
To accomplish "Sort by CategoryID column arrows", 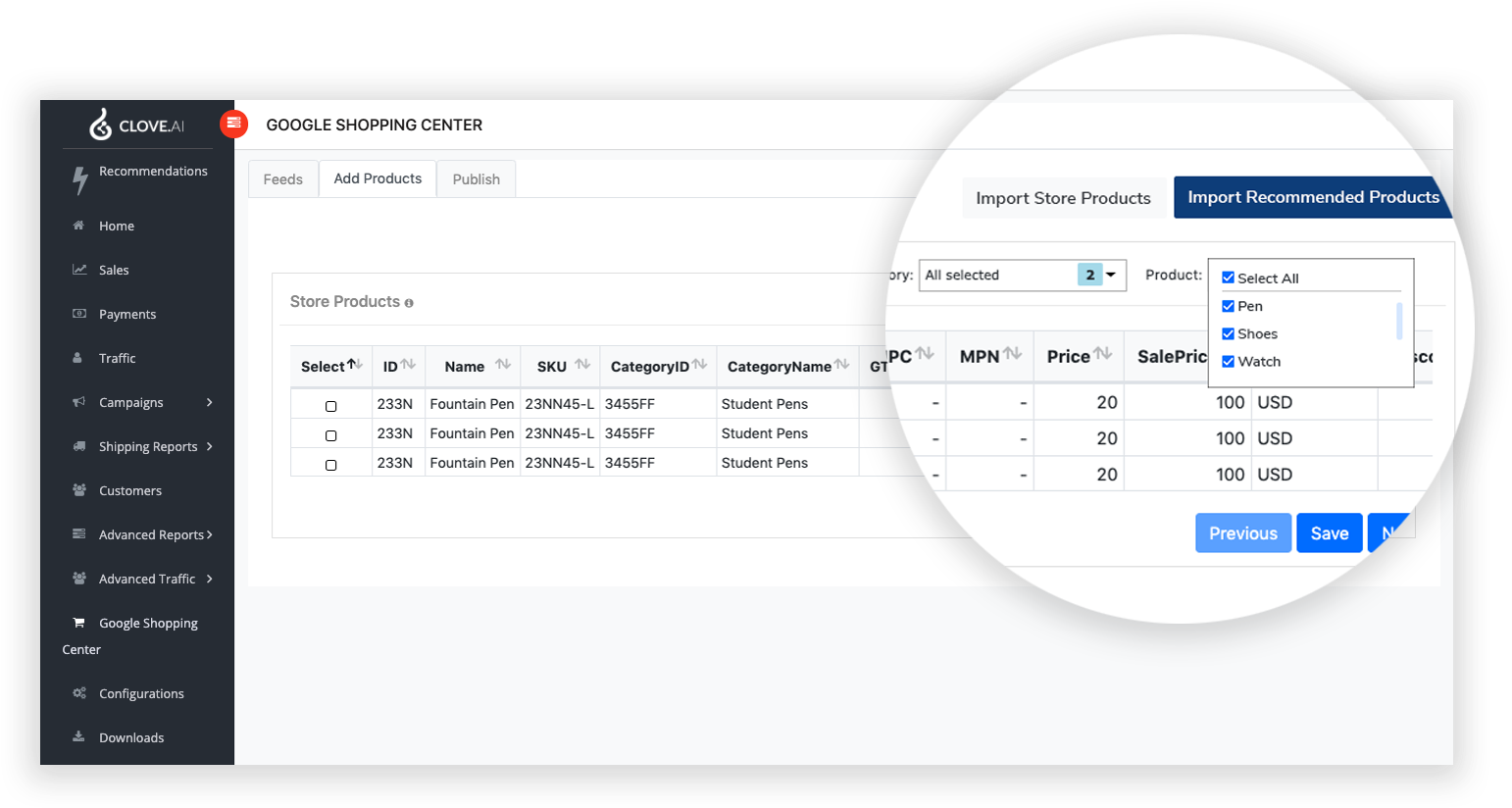I will click(x=699, y=365).
